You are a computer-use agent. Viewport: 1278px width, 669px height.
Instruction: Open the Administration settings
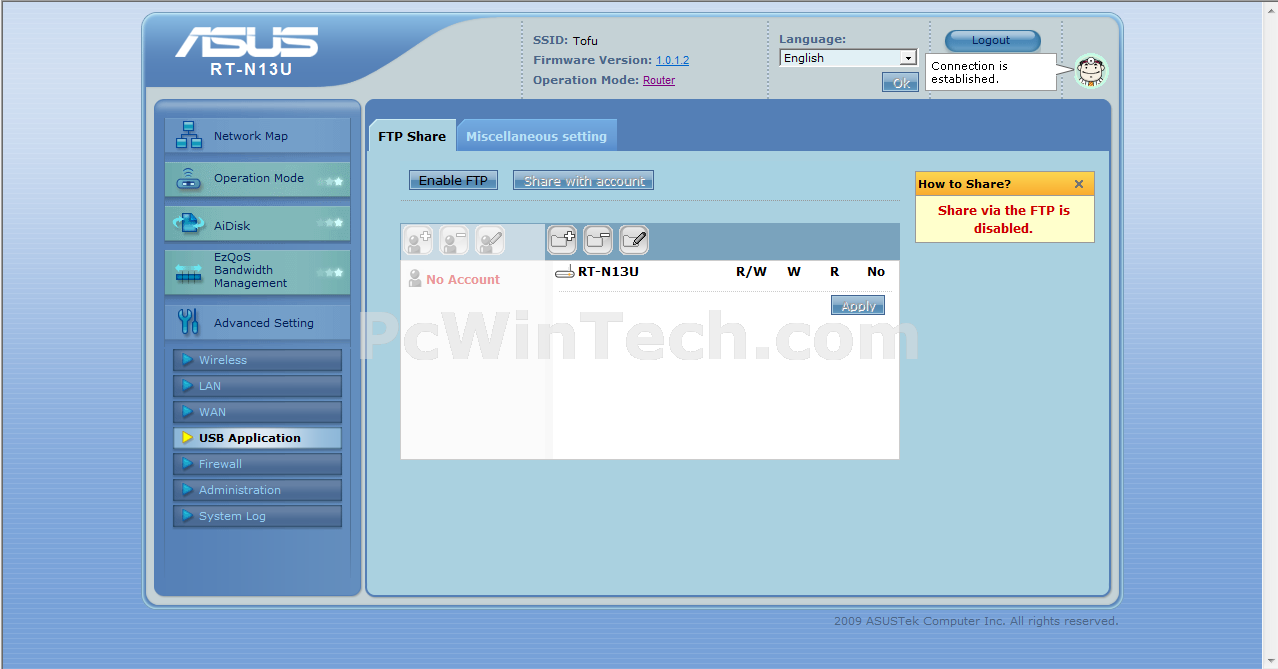(x=257, y=490)
